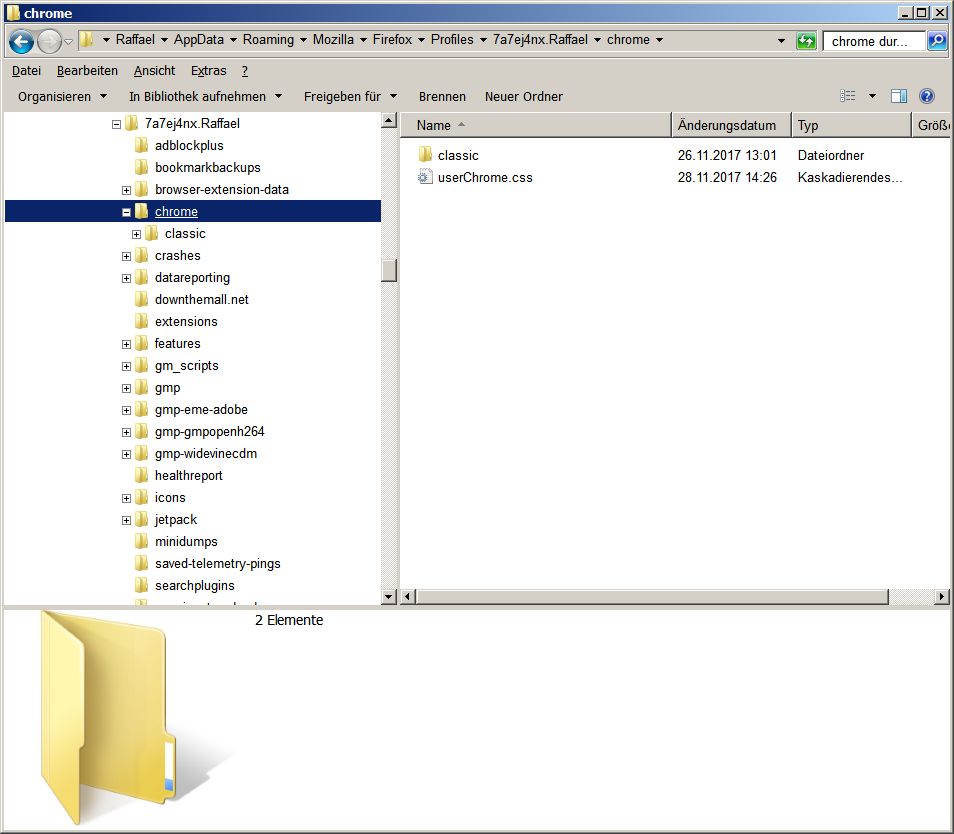This screenshot has width=954, height=834.
Task: Select extensions folder in tree
Action: tap(186, 321)
